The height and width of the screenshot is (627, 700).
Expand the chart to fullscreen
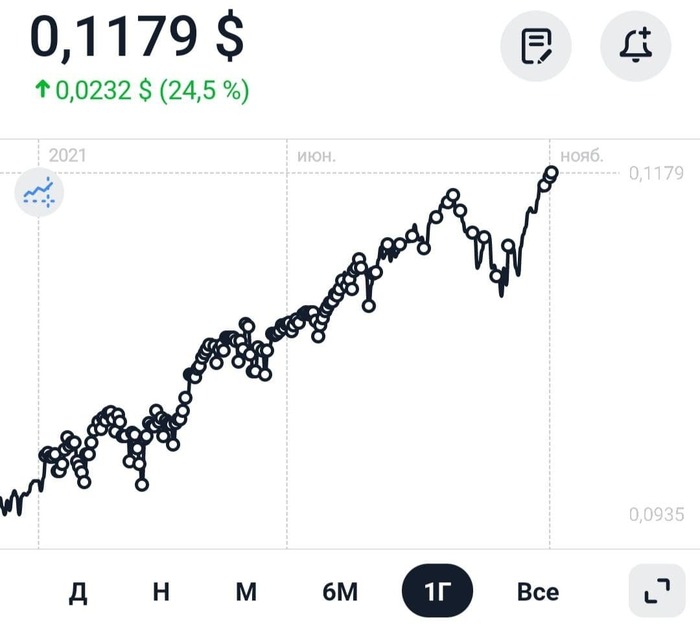[657, 592]
